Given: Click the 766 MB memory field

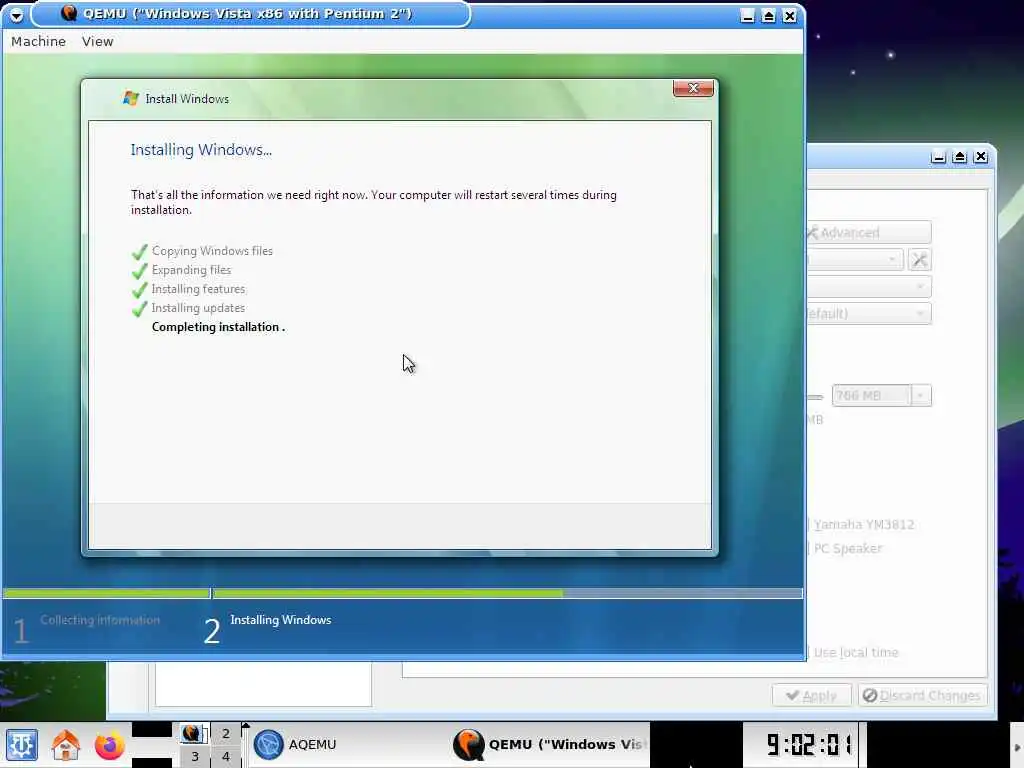Looking at the screenshot, I should click(871, 396).
